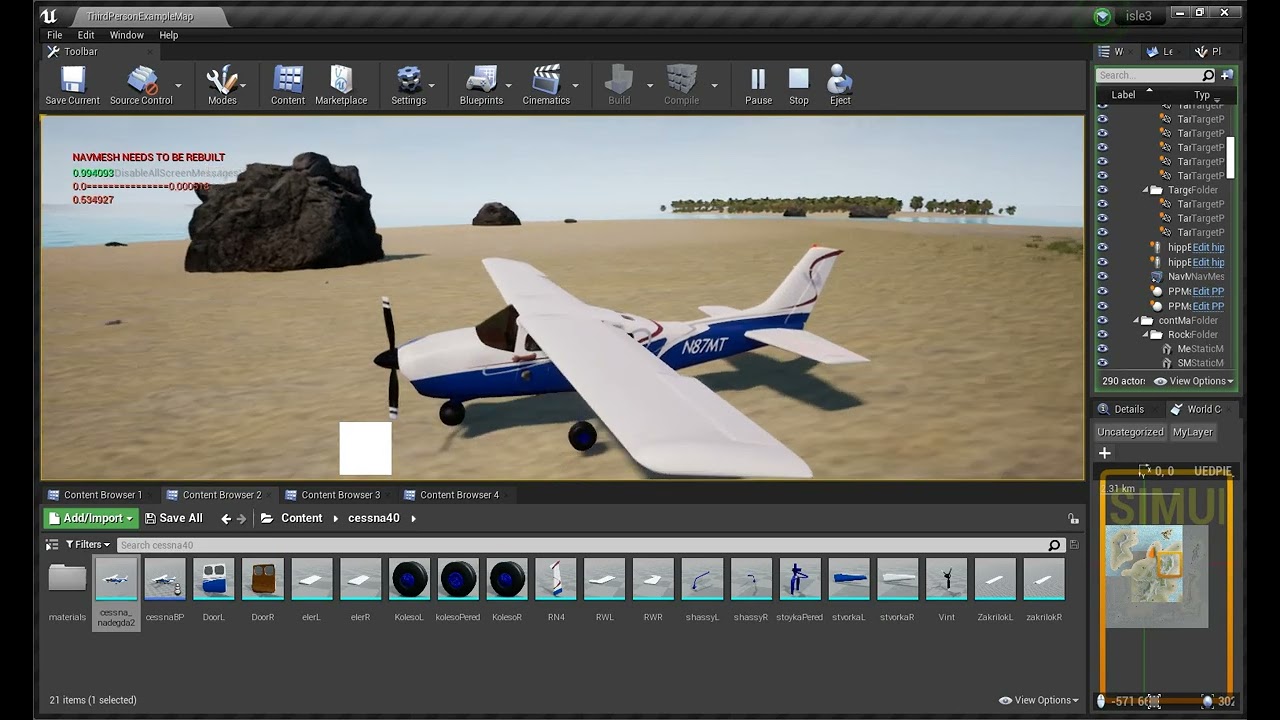This screenshot has height=720, width=1280.
Task: Click the Save All button
Action: (173, 518)
